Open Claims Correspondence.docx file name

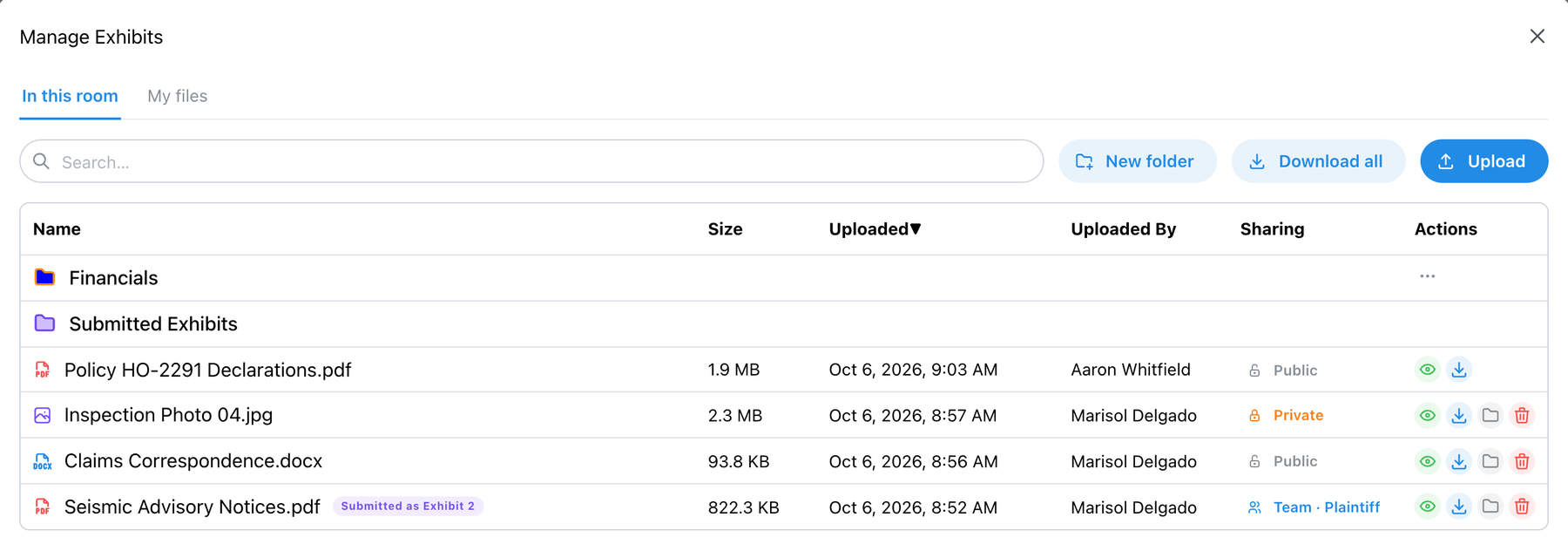coord(193,461)
